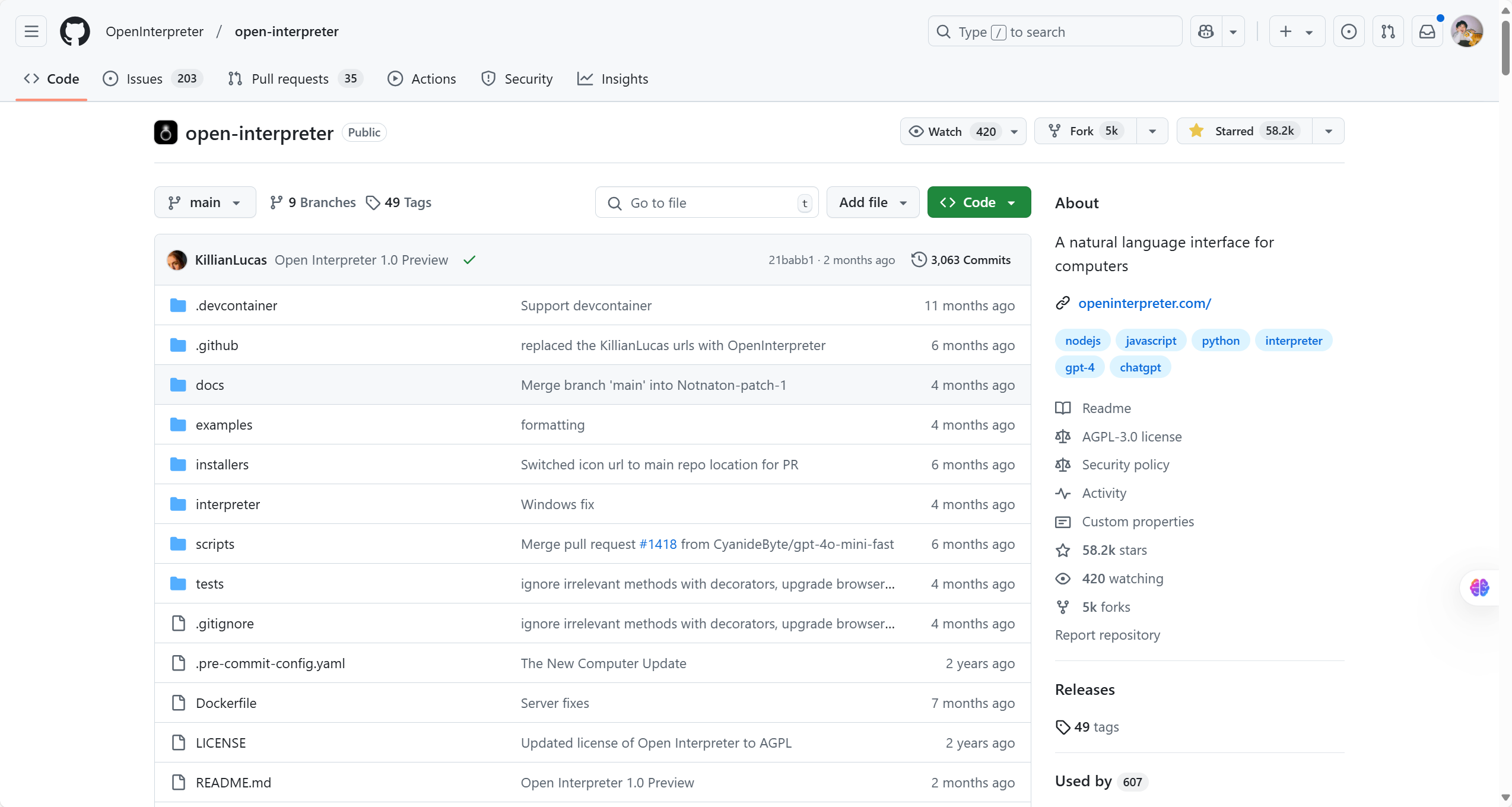Image resolution: width=1512 pixels, height=807 pixels.
Task: Focus the Go to file search field
Action: click(706, 203)
